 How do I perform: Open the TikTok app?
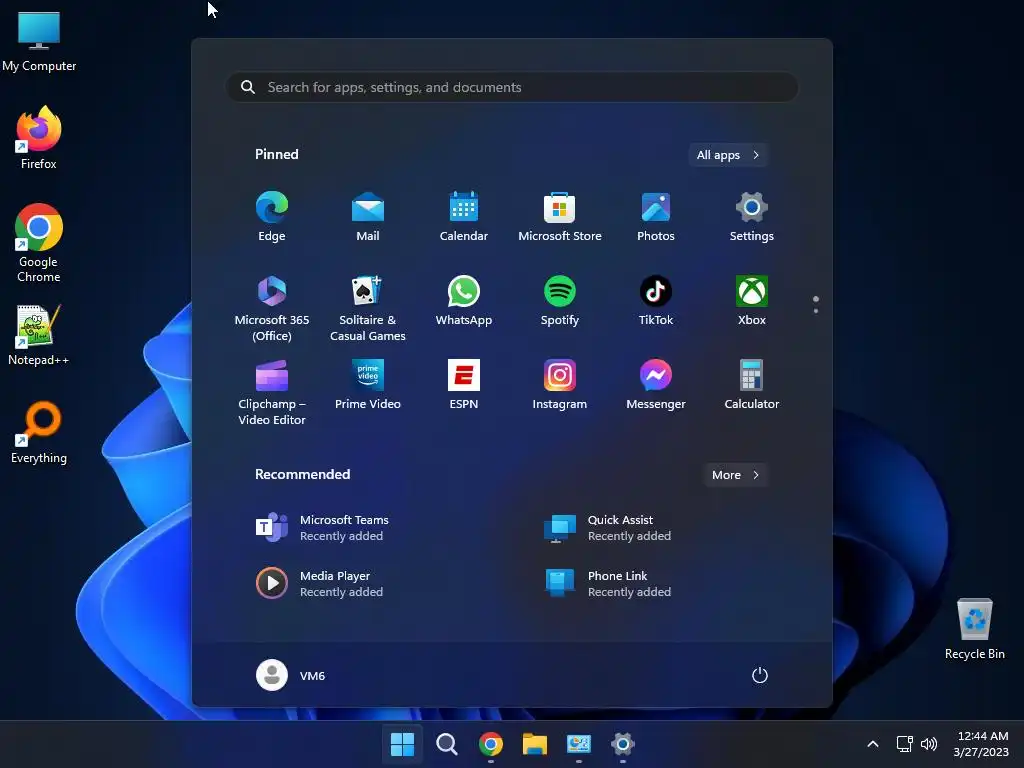coord(656,301)
